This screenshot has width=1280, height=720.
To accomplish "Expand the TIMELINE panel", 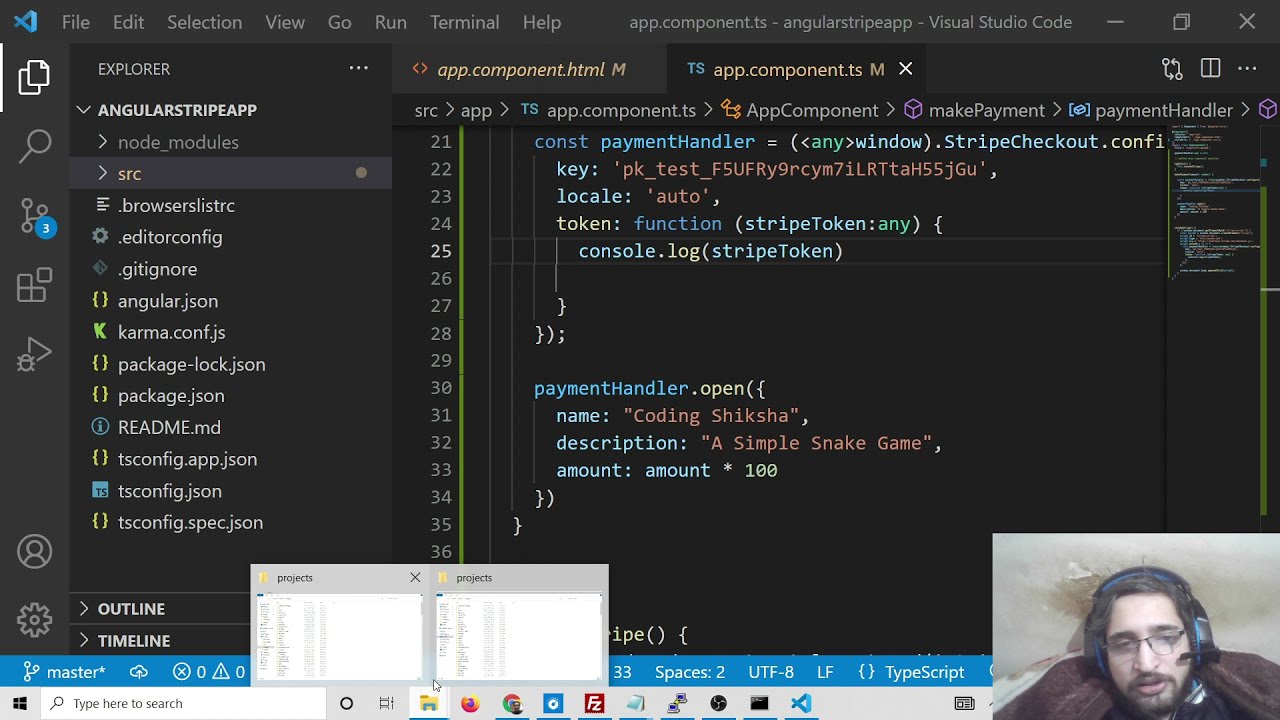I will (134, 640).
